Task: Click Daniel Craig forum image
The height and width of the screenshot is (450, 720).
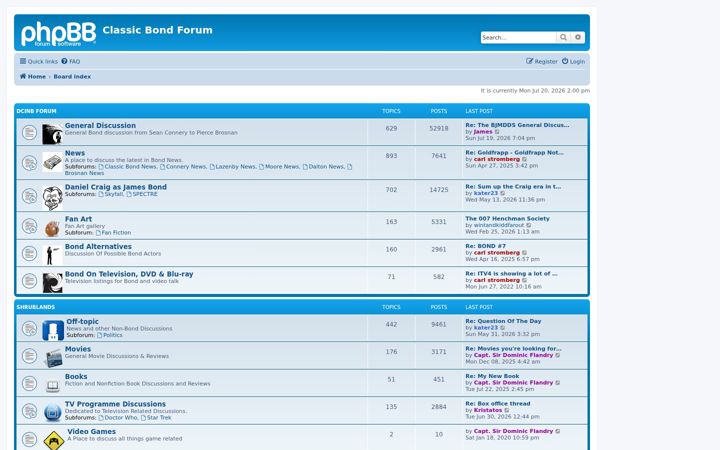Action: [52, 198]
